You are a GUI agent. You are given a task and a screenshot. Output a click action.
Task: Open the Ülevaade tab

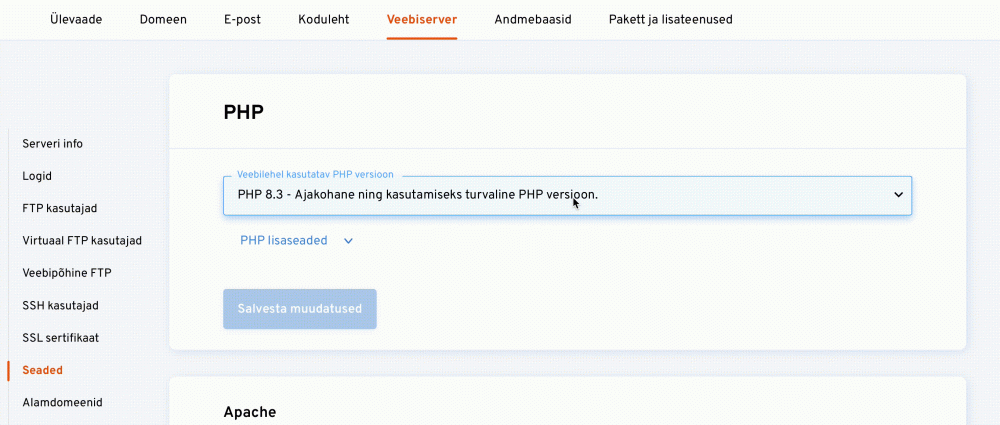(76, 19)
